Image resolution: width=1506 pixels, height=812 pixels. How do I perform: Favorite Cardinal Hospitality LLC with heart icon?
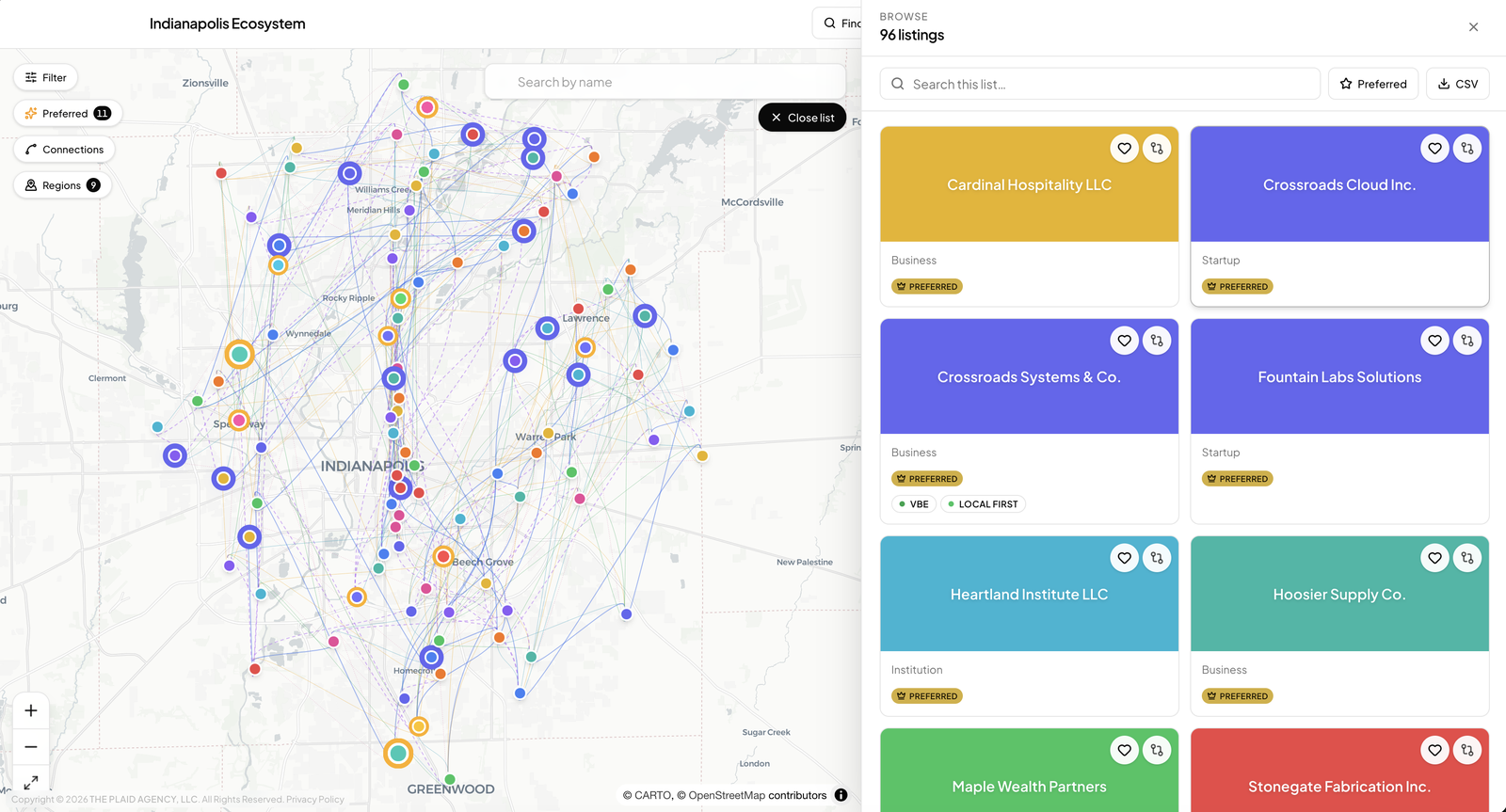pyautogui.click(x=1124, y=149)
